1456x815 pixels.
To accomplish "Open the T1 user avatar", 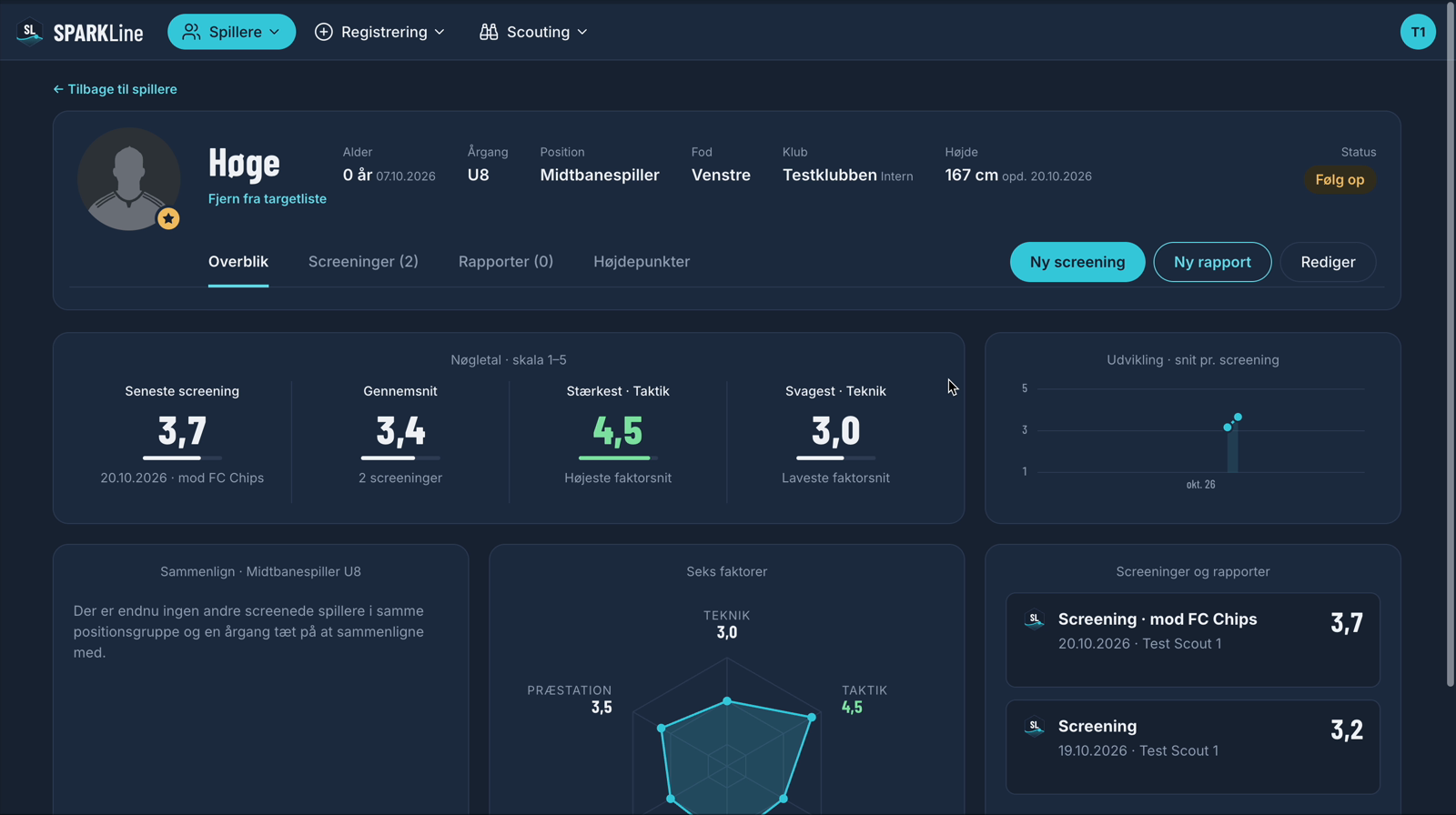I will tap(1418, 32).
